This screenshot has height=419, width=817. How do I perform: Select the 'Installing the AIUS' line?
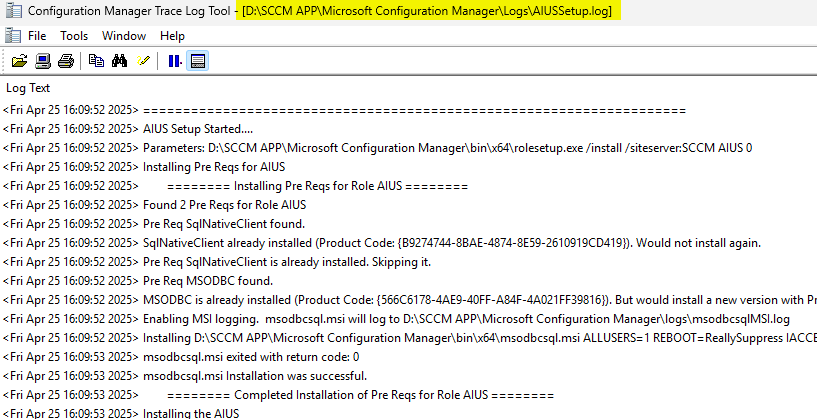[x=408, y=412]
